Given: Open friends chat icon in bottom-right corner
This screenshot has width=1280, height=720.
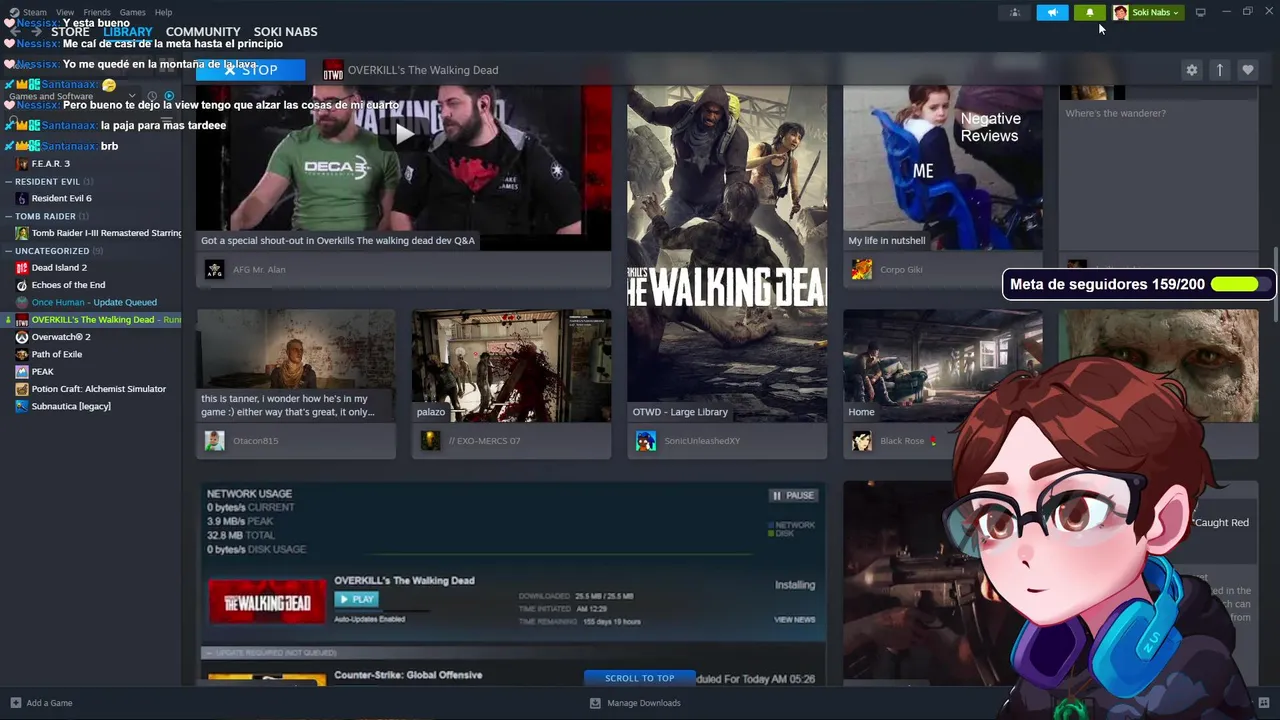Looking at the screenshot, I should (x=1263, y=703).
